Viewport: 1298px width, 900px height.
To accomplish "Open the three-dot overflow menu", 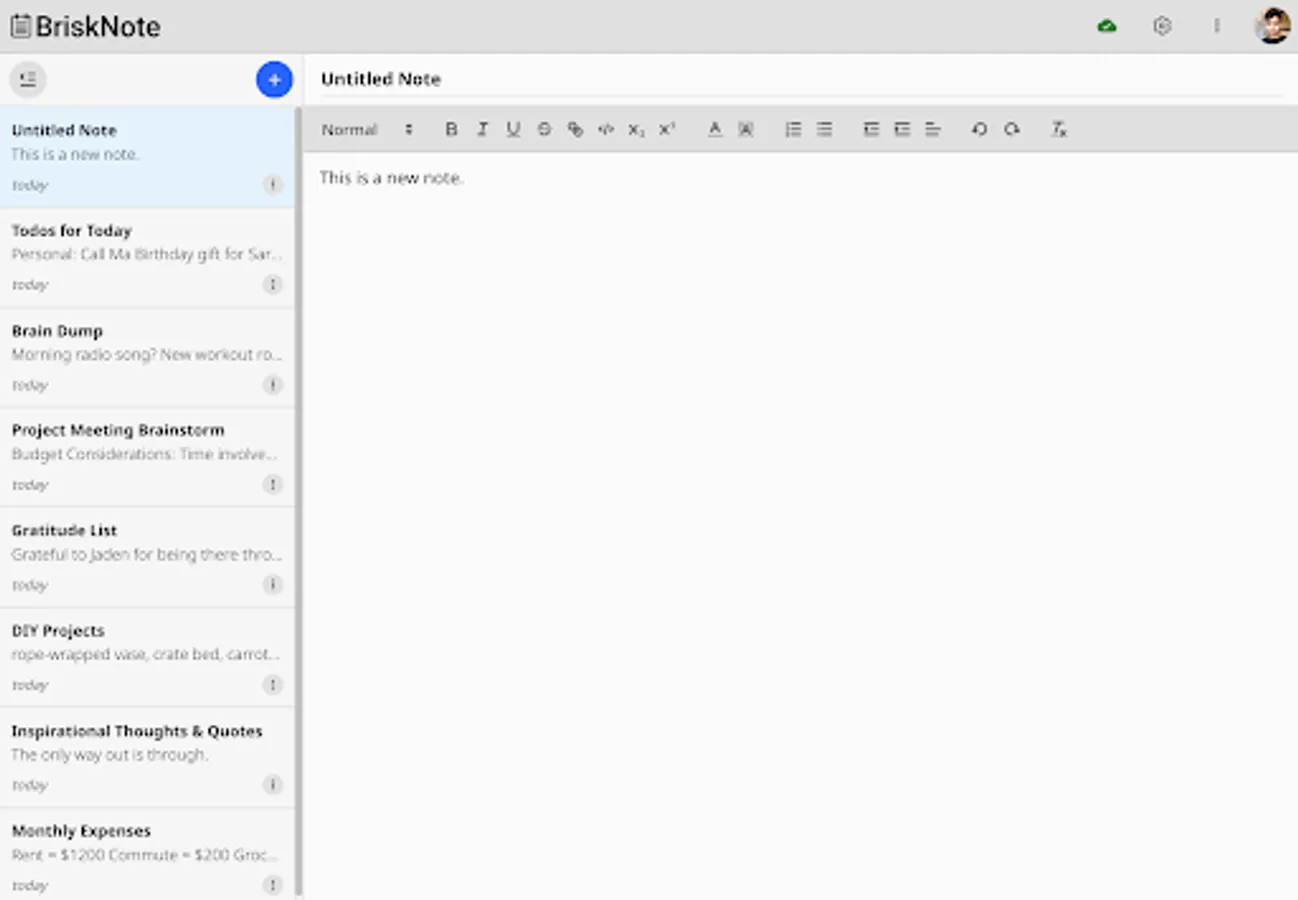I will click(x=1217, y=26).
